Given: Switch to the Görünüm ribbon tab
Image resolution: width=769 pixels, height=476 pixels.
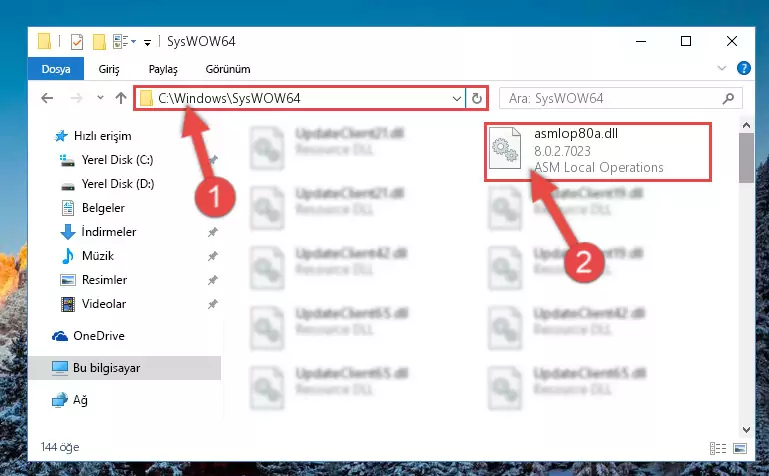Looking at the screenshot, I should pyautogui.click(x=228, y=69).
